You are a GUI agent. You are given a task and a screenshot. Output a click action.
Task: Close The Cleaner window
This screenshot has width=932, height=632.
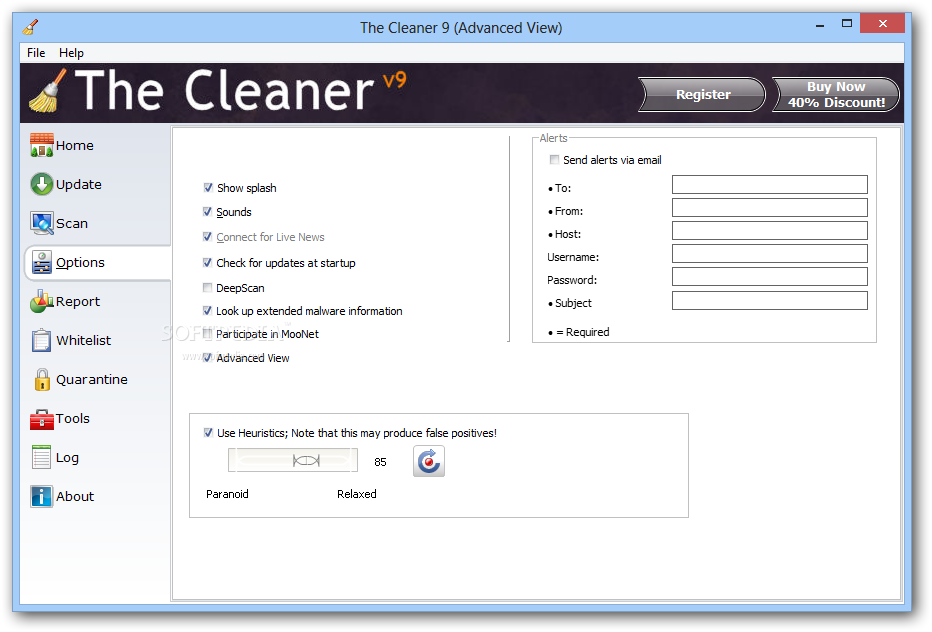pos(883,24)
